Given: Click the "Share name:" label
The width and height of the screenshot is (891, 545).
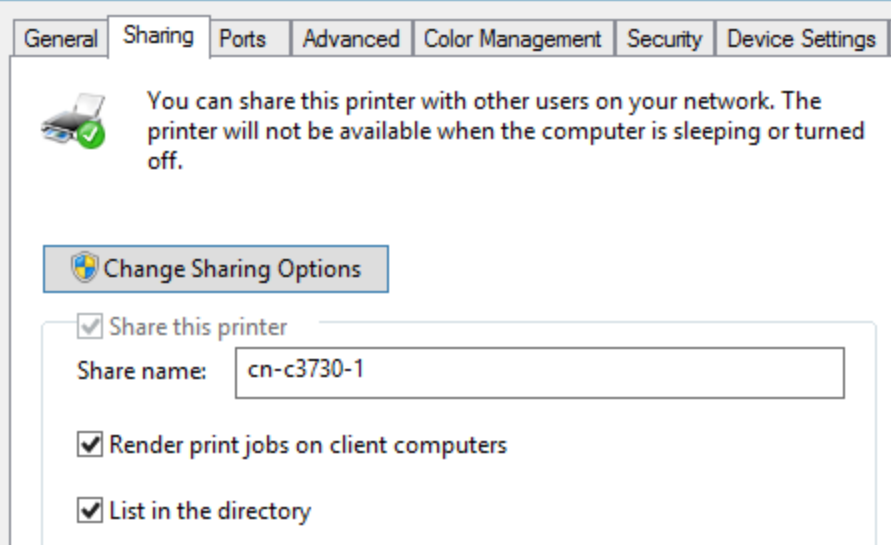Looking at the screenshot, I should tap(141, 372).
